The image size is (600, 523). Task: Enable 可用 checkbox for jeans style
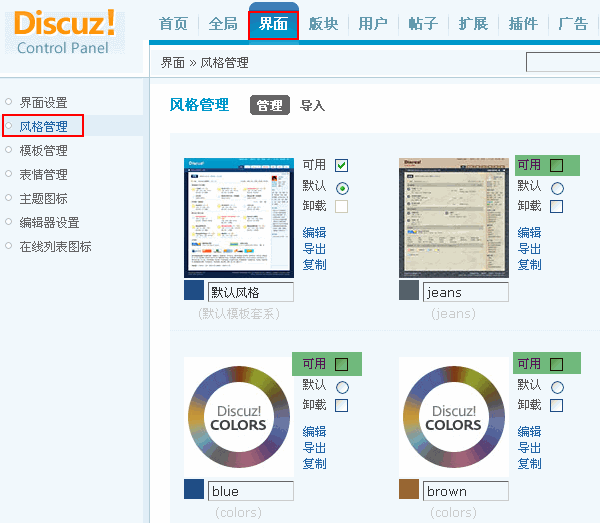[557, 165]
